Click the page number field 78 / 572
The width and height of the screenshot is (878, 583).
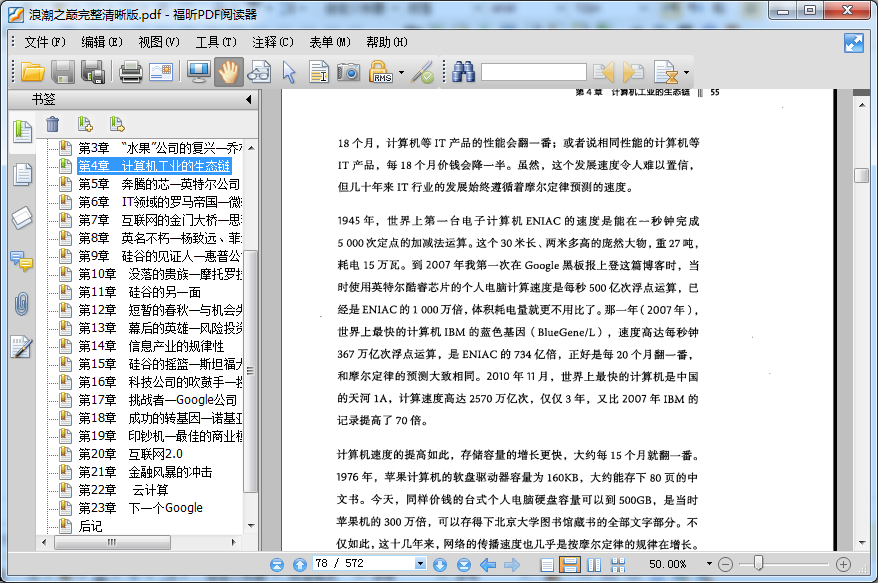tap(363, 563)
